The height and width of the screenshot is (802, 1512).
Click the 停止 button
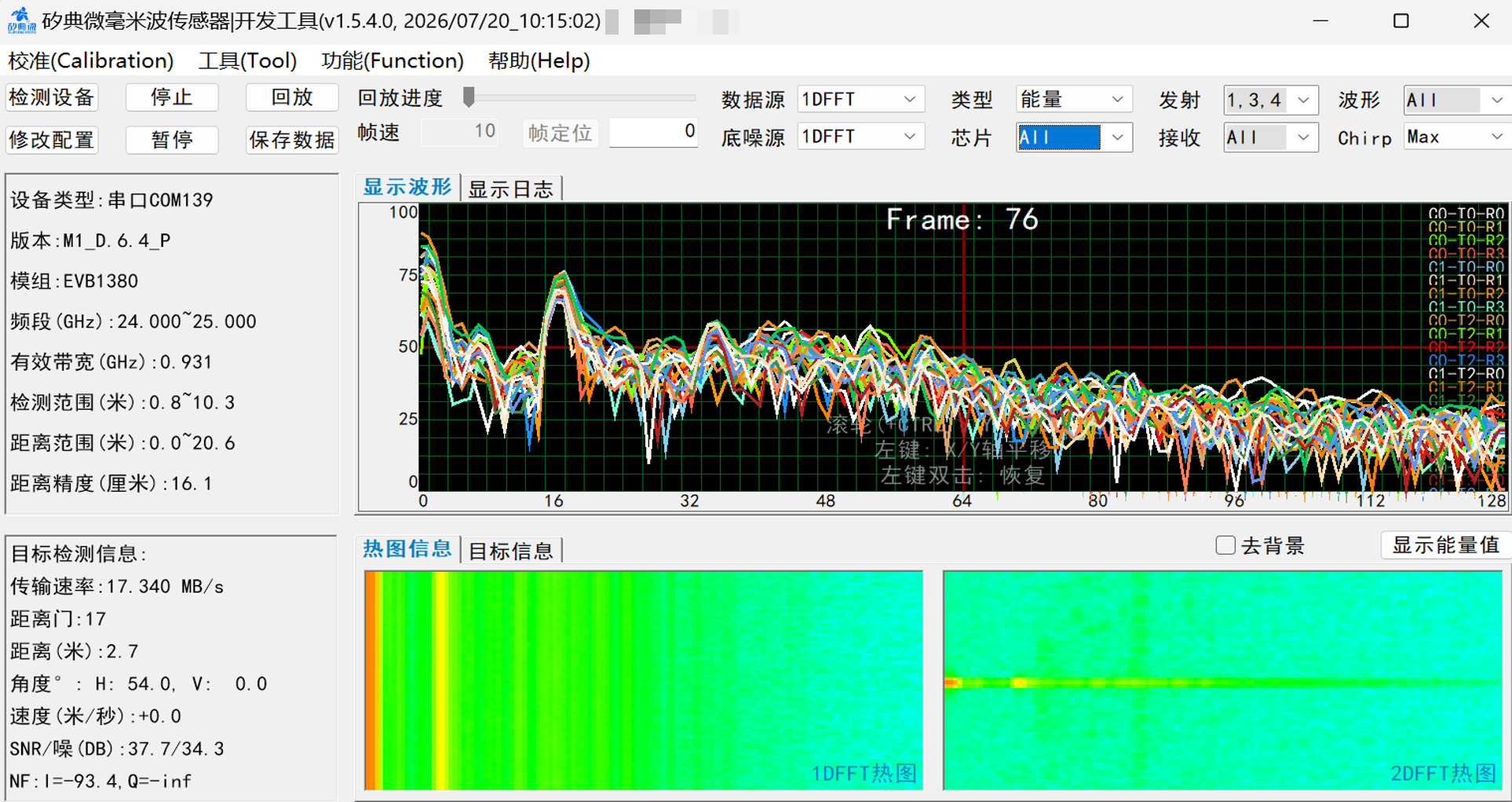tap(172, 97)
